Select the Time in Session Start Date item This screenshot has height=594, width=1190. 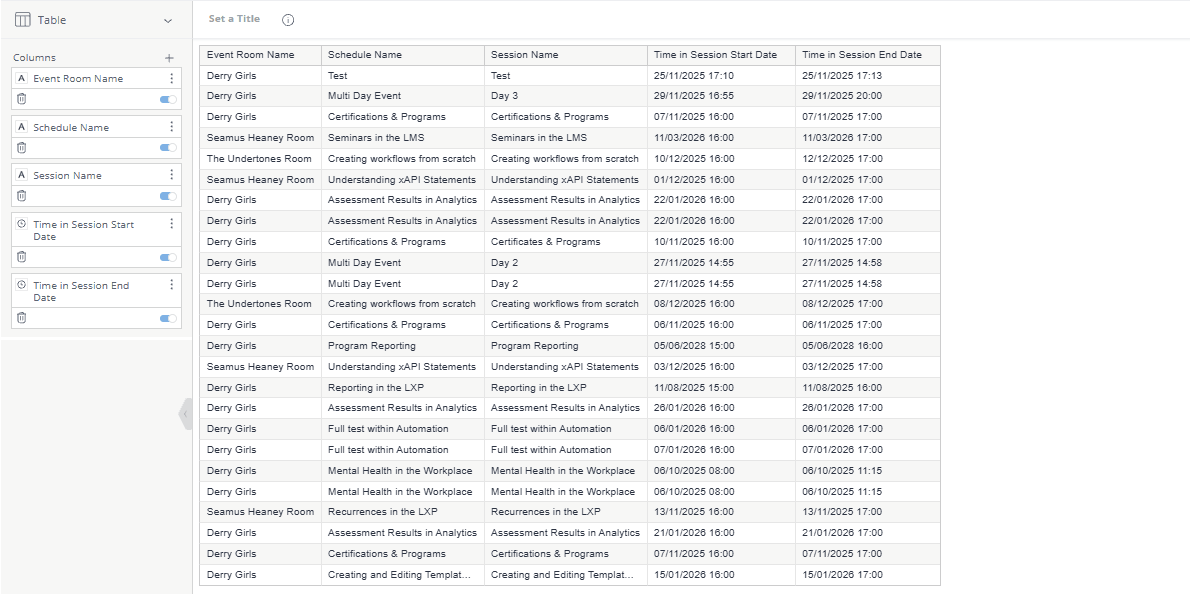83,230
